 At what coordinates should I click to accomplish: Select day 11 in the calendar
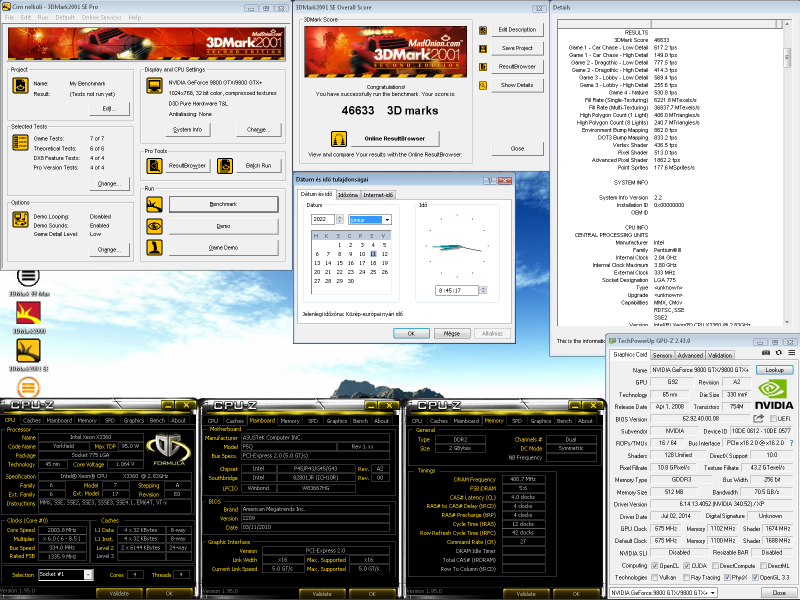point(373,254)
